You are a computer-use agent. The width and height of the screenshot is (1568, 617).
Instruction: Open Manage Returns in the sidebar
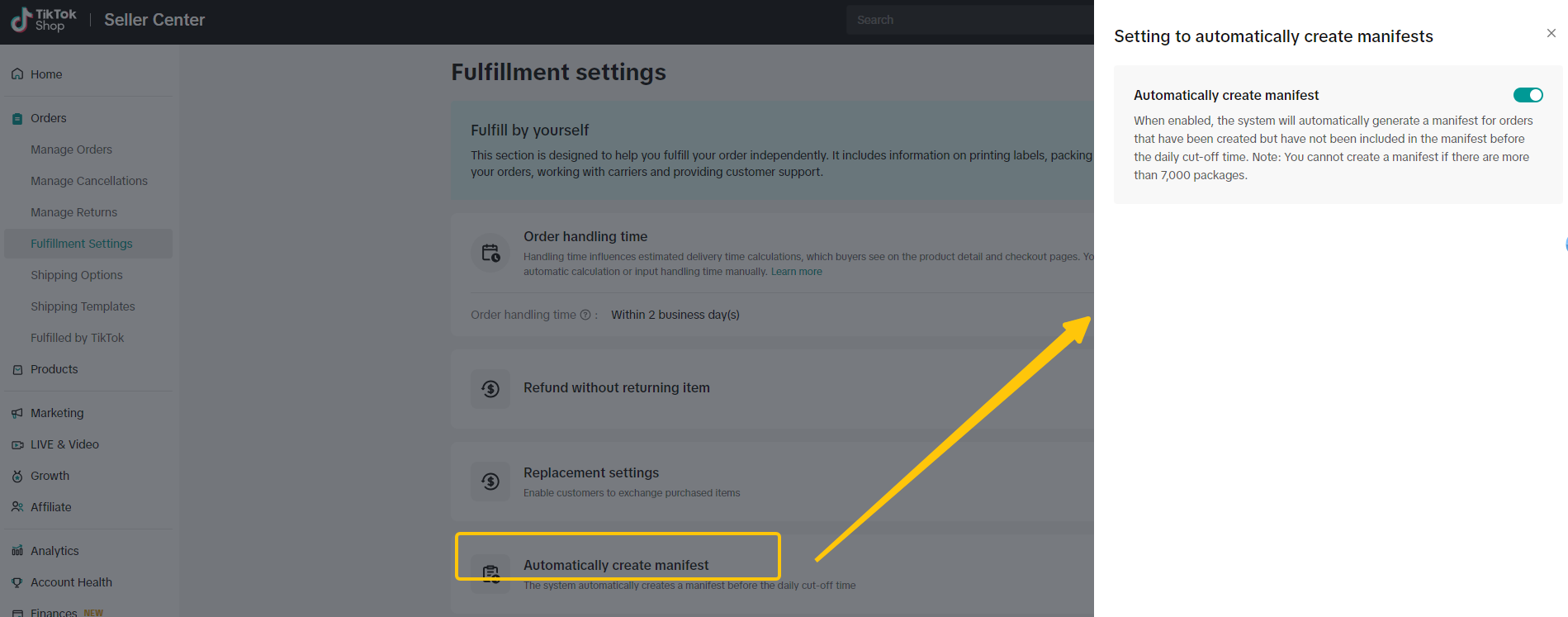pyautogui.click(x=73, y=212)
